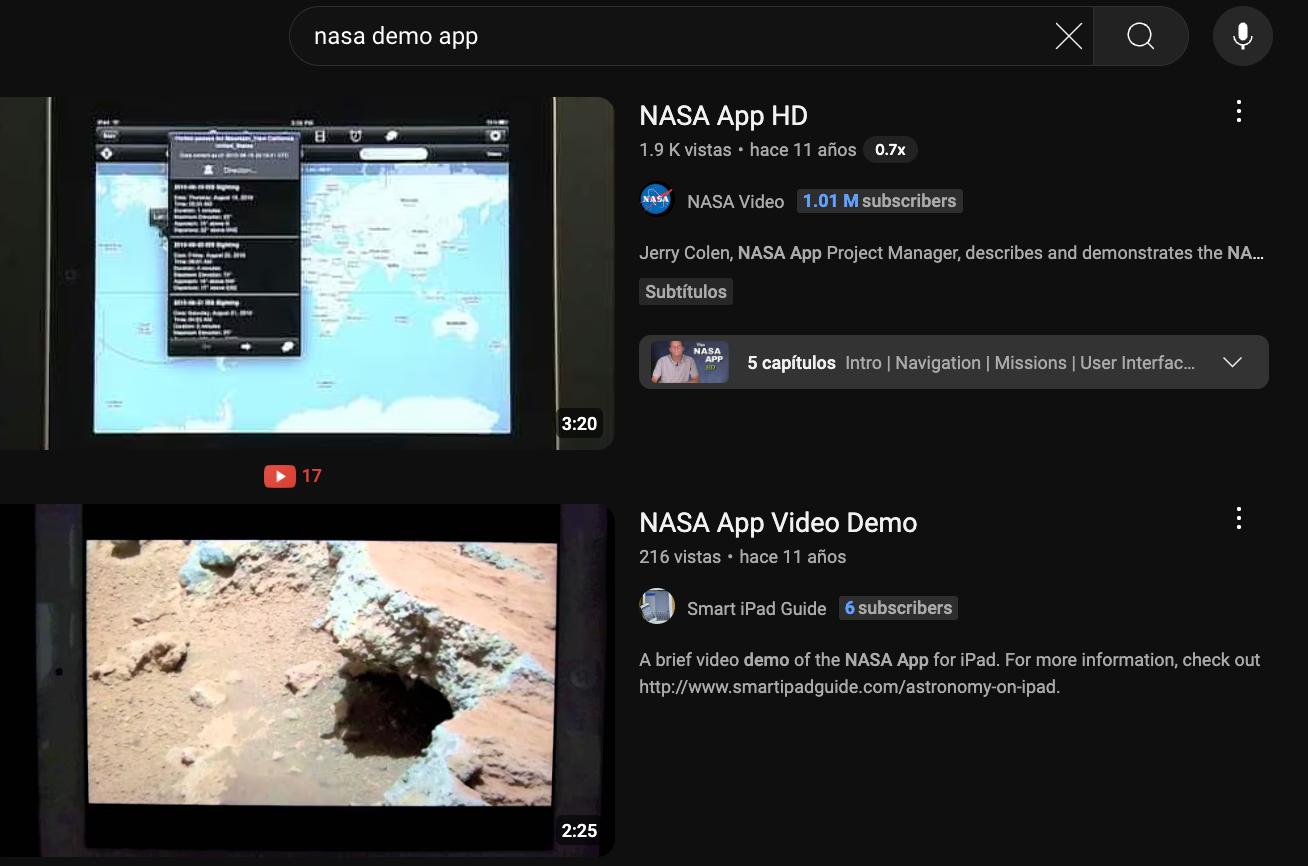Click the 6 subscribers badge
The image size is (1308, 866).
tap(898, 608)
